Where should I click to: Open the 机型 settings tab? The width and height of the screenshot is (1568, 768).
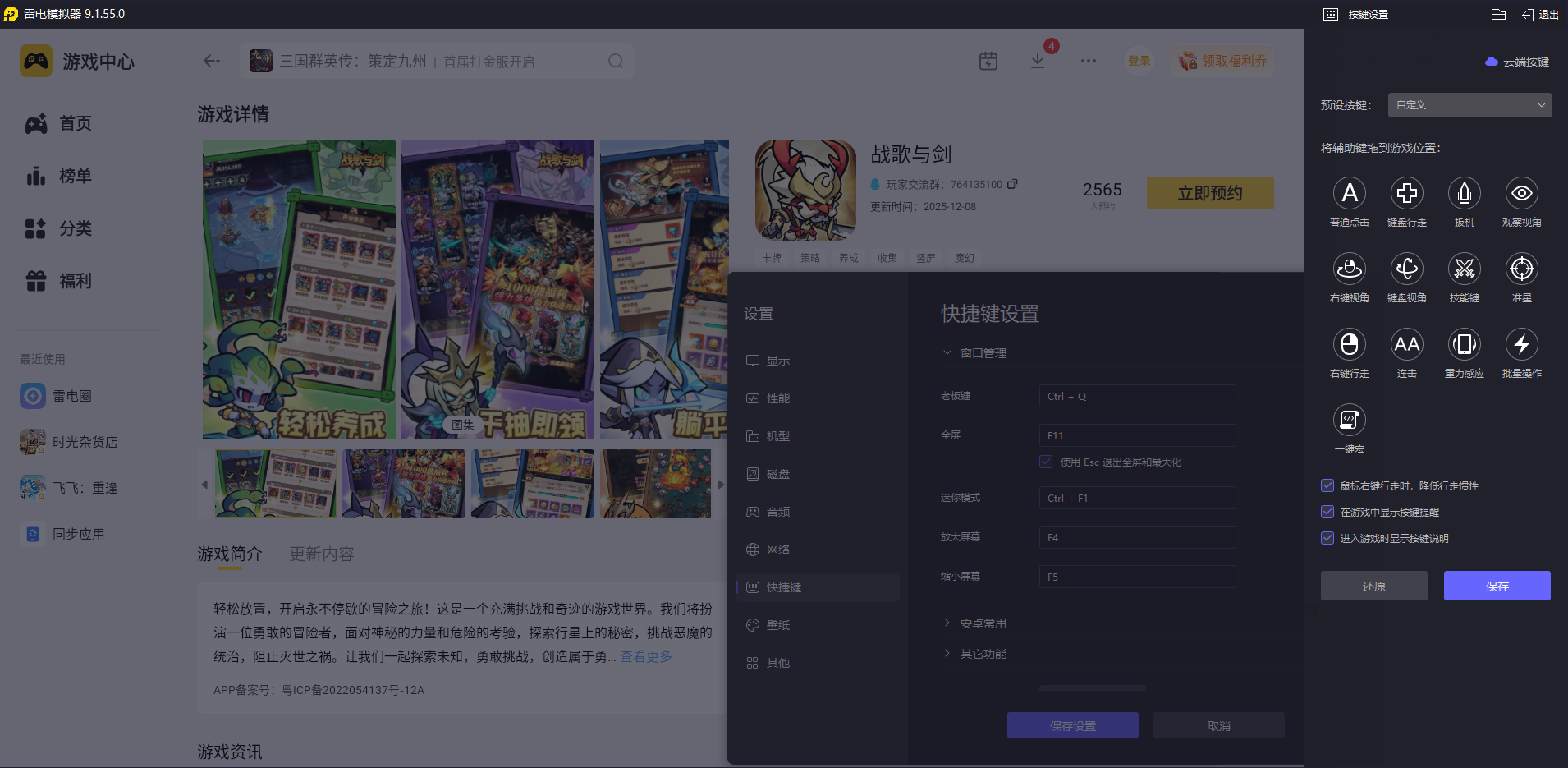tap(818, 436)
